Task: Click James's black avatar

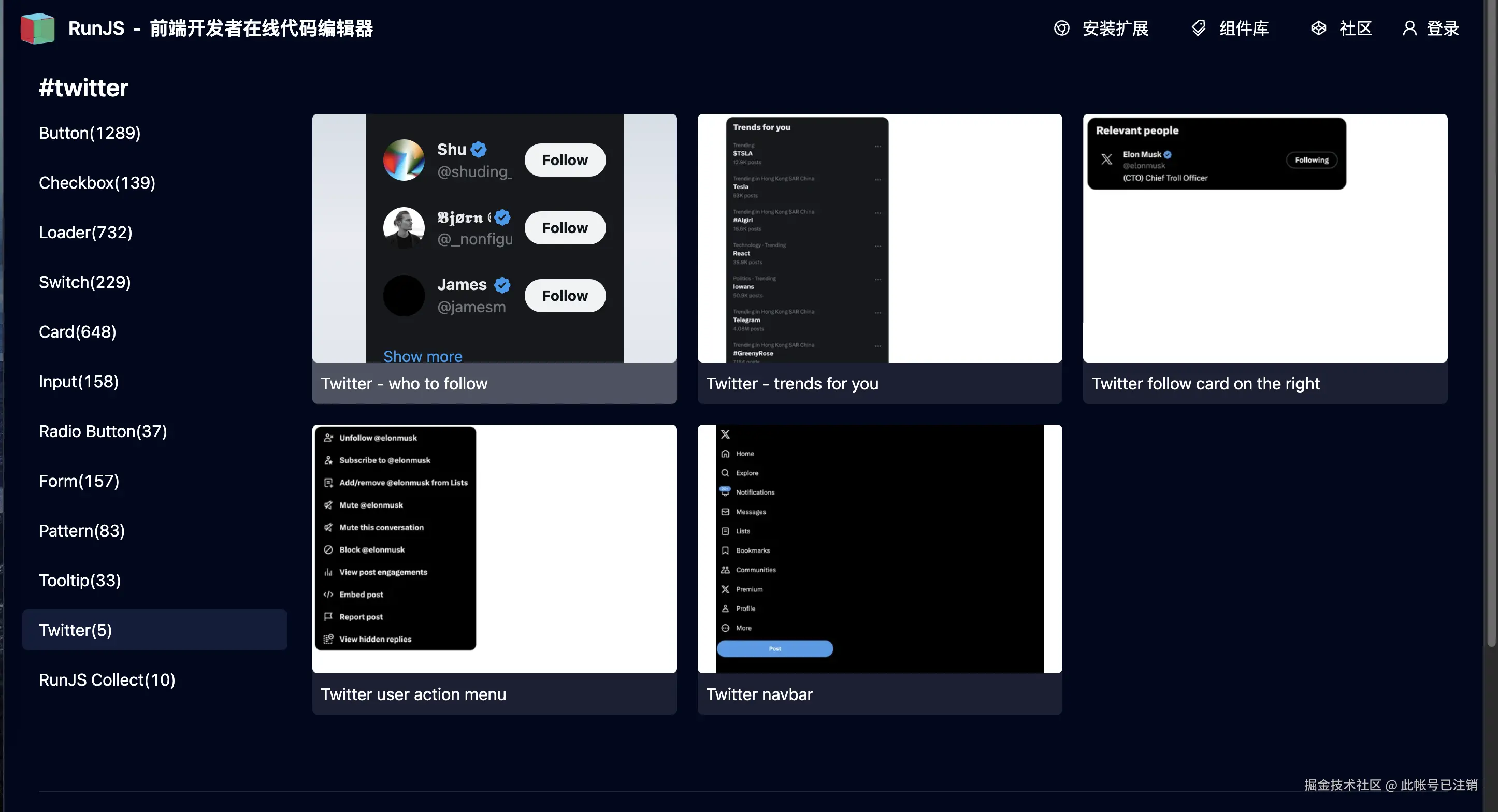Action: [404, 295]
